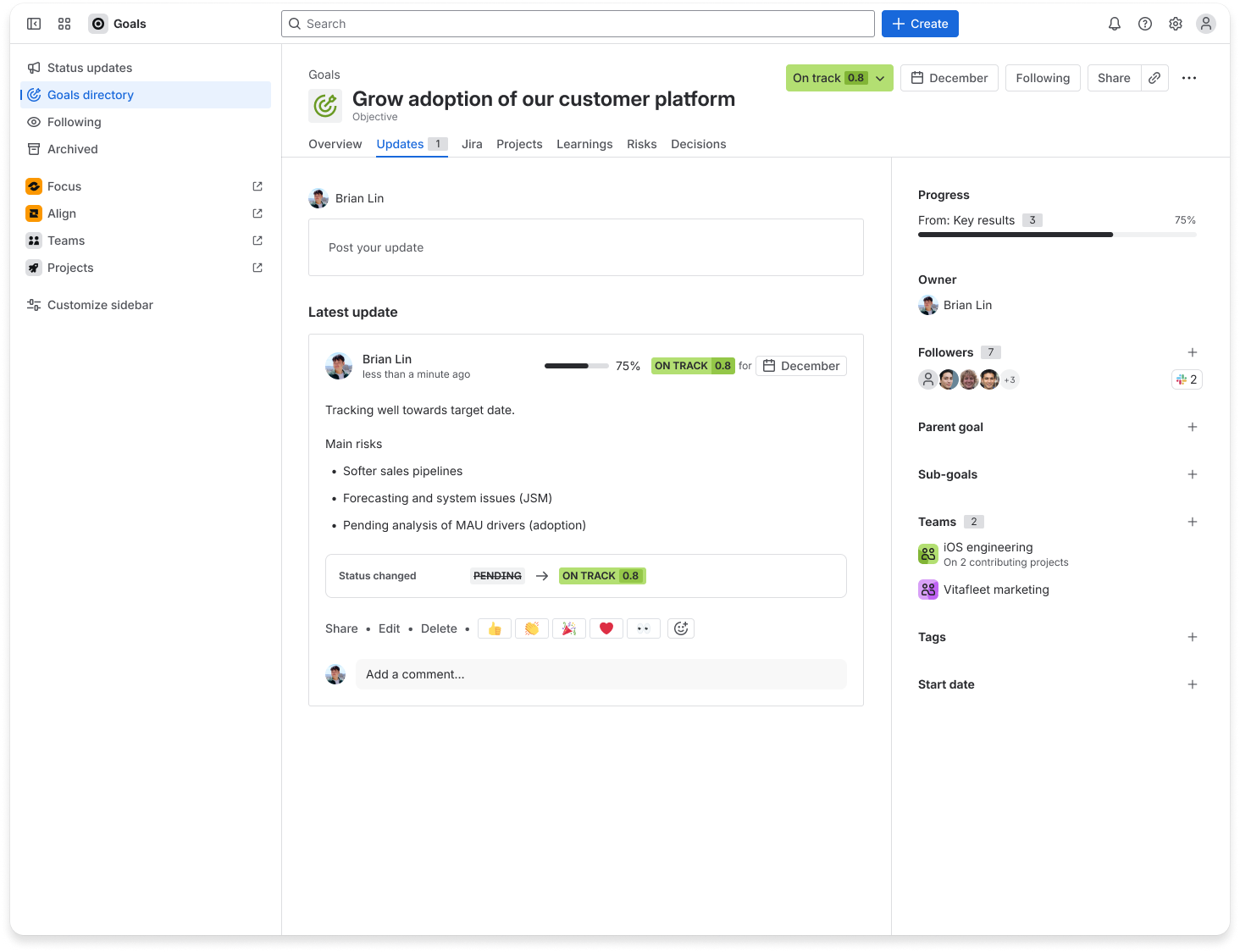The image size is (1240, 952).
Task: Open Teams via its external link icon
Action: pos(257,241)
